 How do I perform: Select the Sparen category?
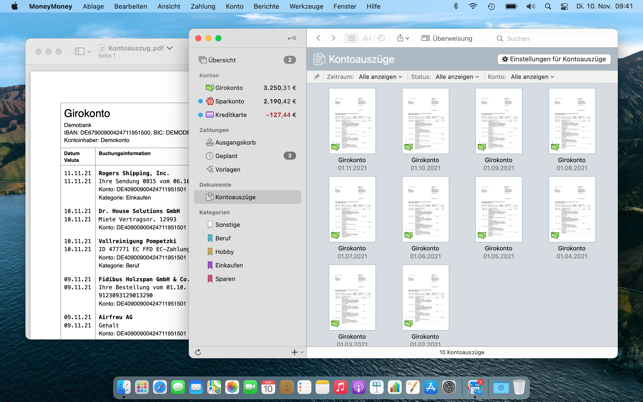(247, 279)
